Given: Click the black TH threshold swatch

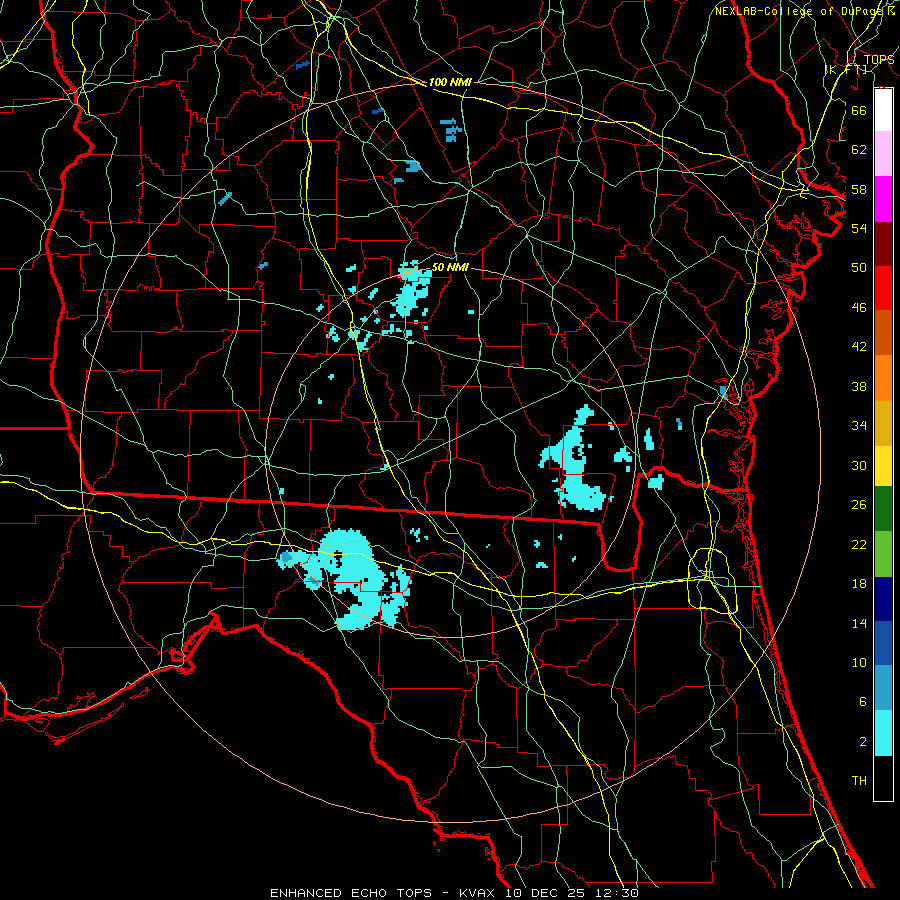Looking at the screenshot, I should point(883,778).
